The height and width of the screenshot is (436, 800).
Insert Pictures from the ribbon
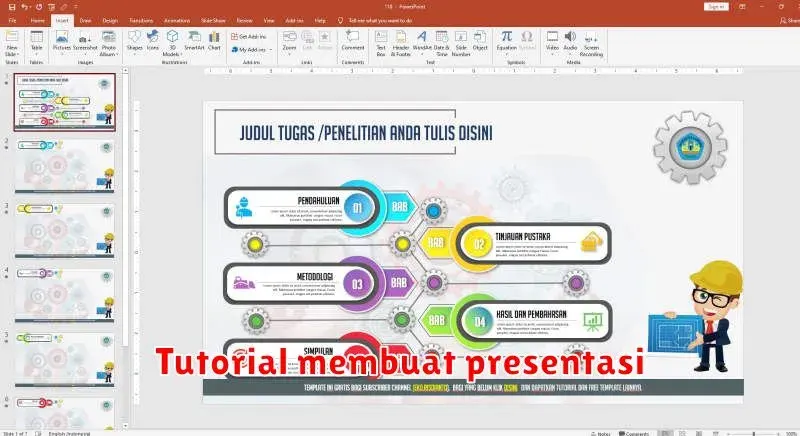tap(62, 41)
